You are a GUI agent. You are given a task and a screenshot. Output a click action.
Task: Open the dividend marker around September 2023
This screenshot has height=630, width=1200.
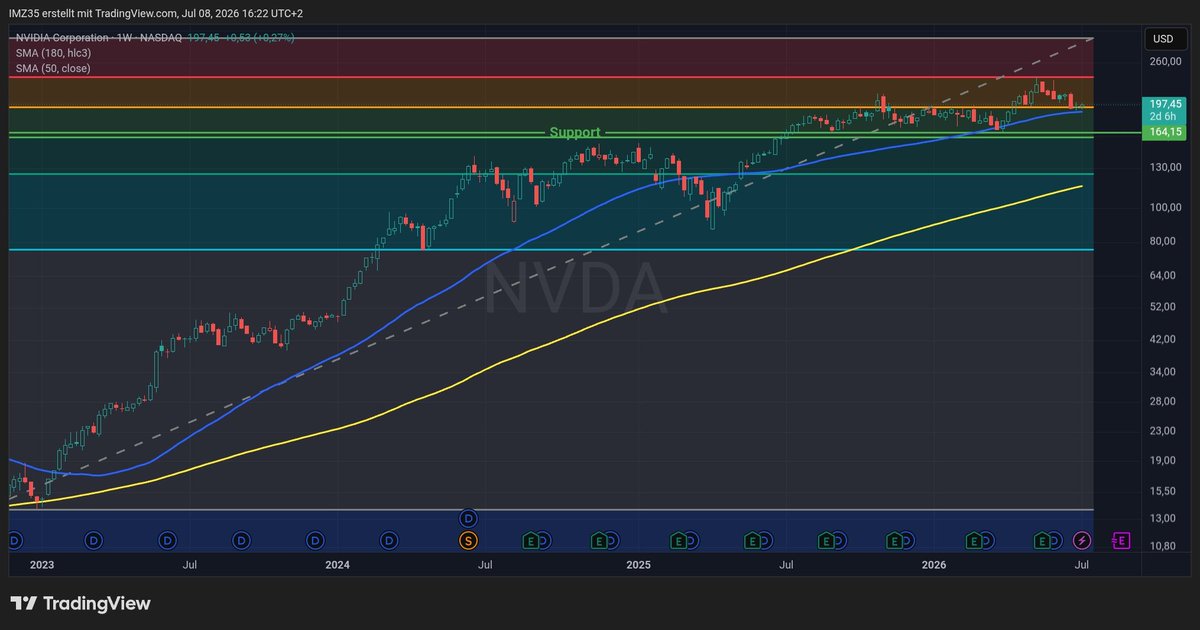(x=241, y=540)
